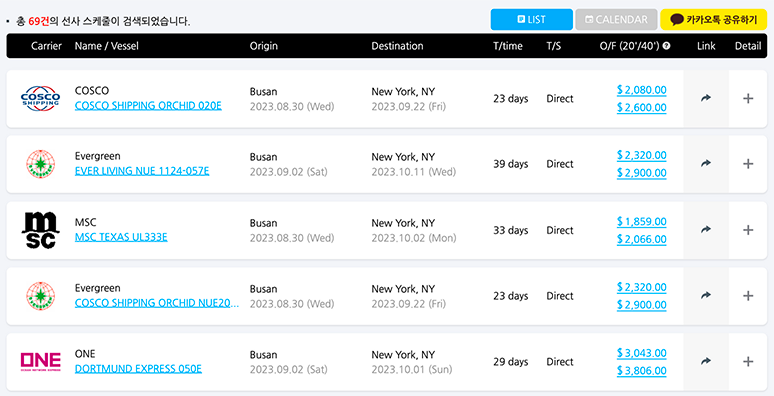Click the O/F help question mark icon
Viewport: 774px width, 396px height.
[x=666, y=46]
